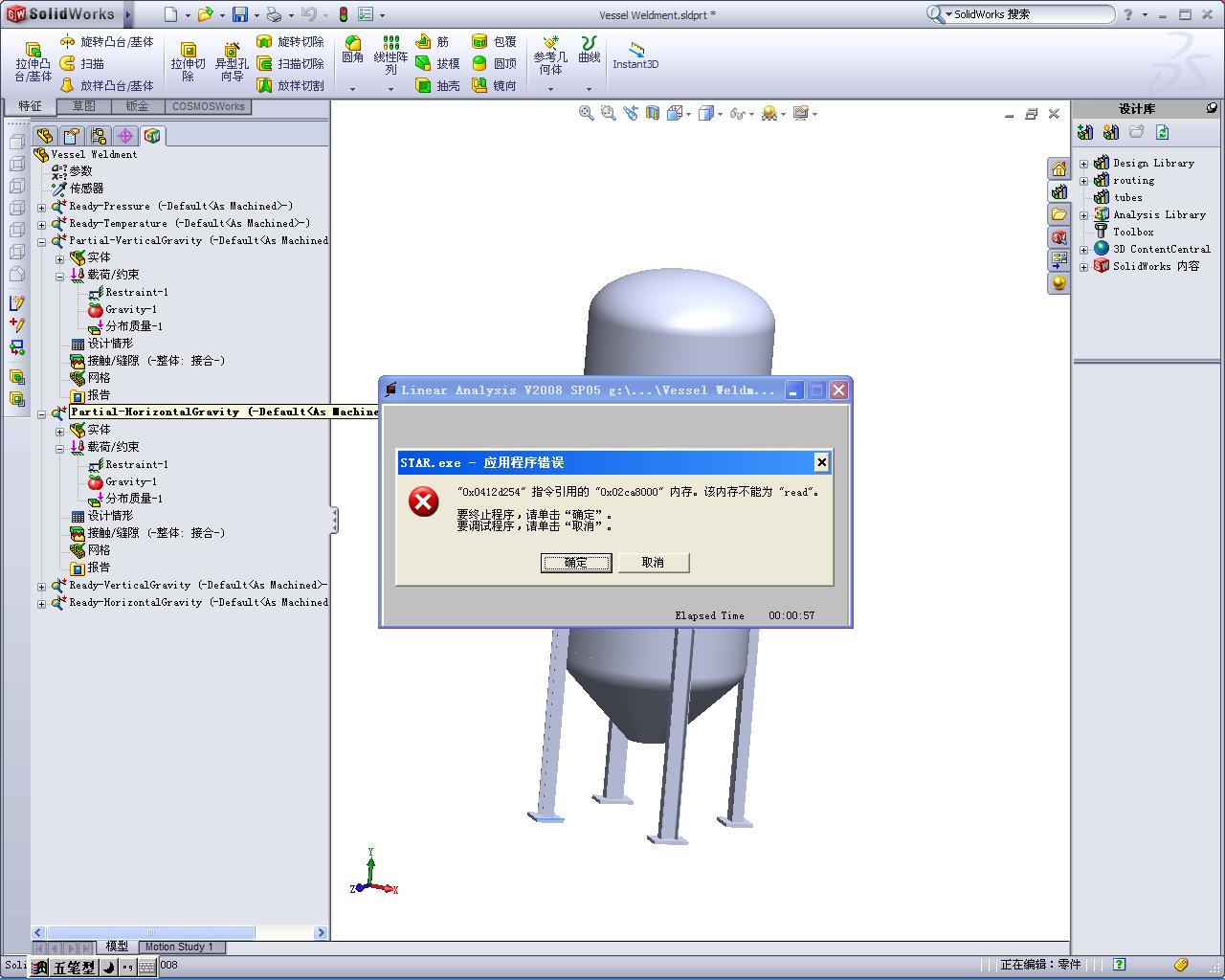
Task: Expand the Ready-Pressure study node
Action: [x=42, y=207]
